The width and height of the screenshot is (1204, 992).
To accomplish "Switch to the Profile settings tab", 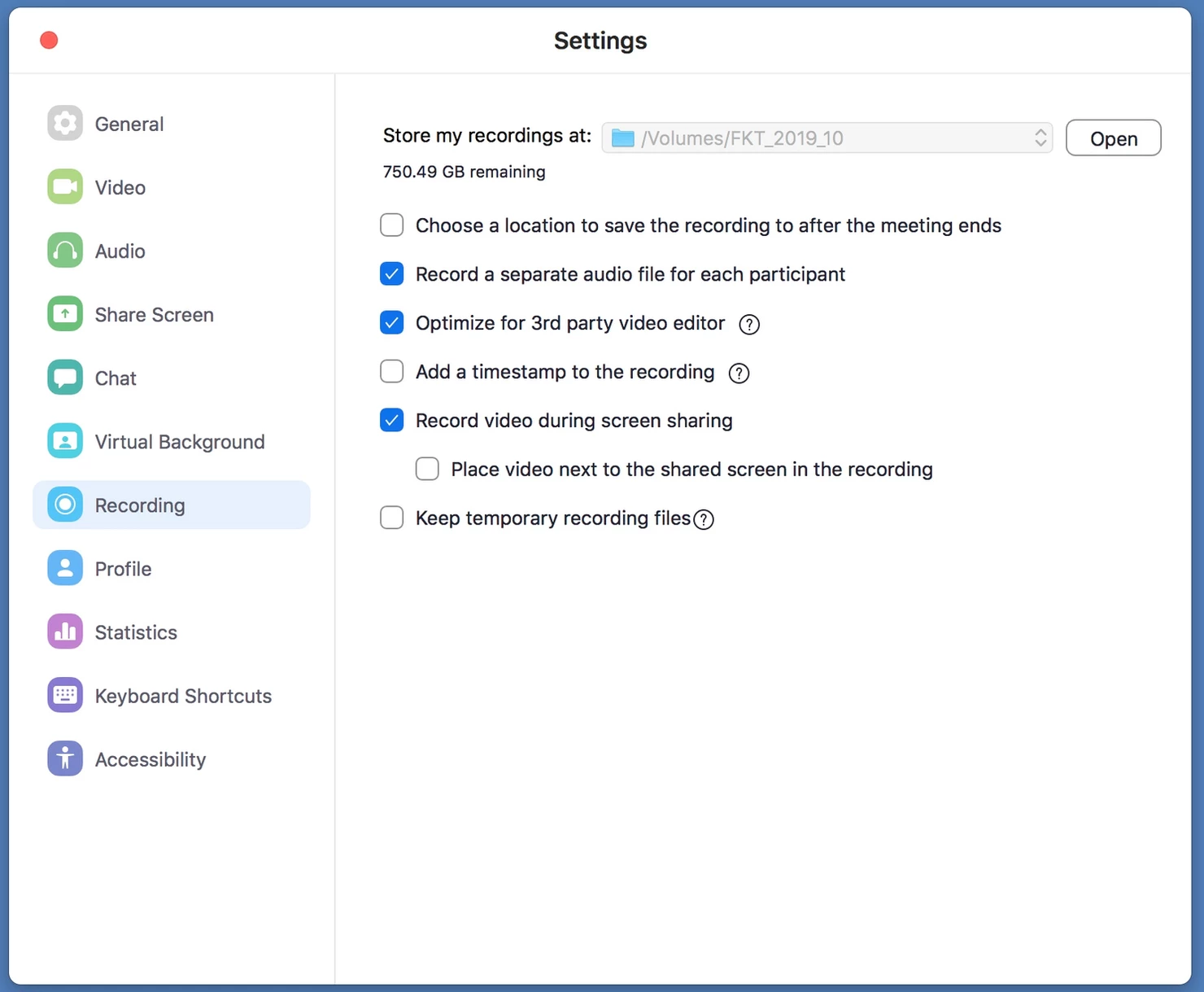I will (123, 569).
